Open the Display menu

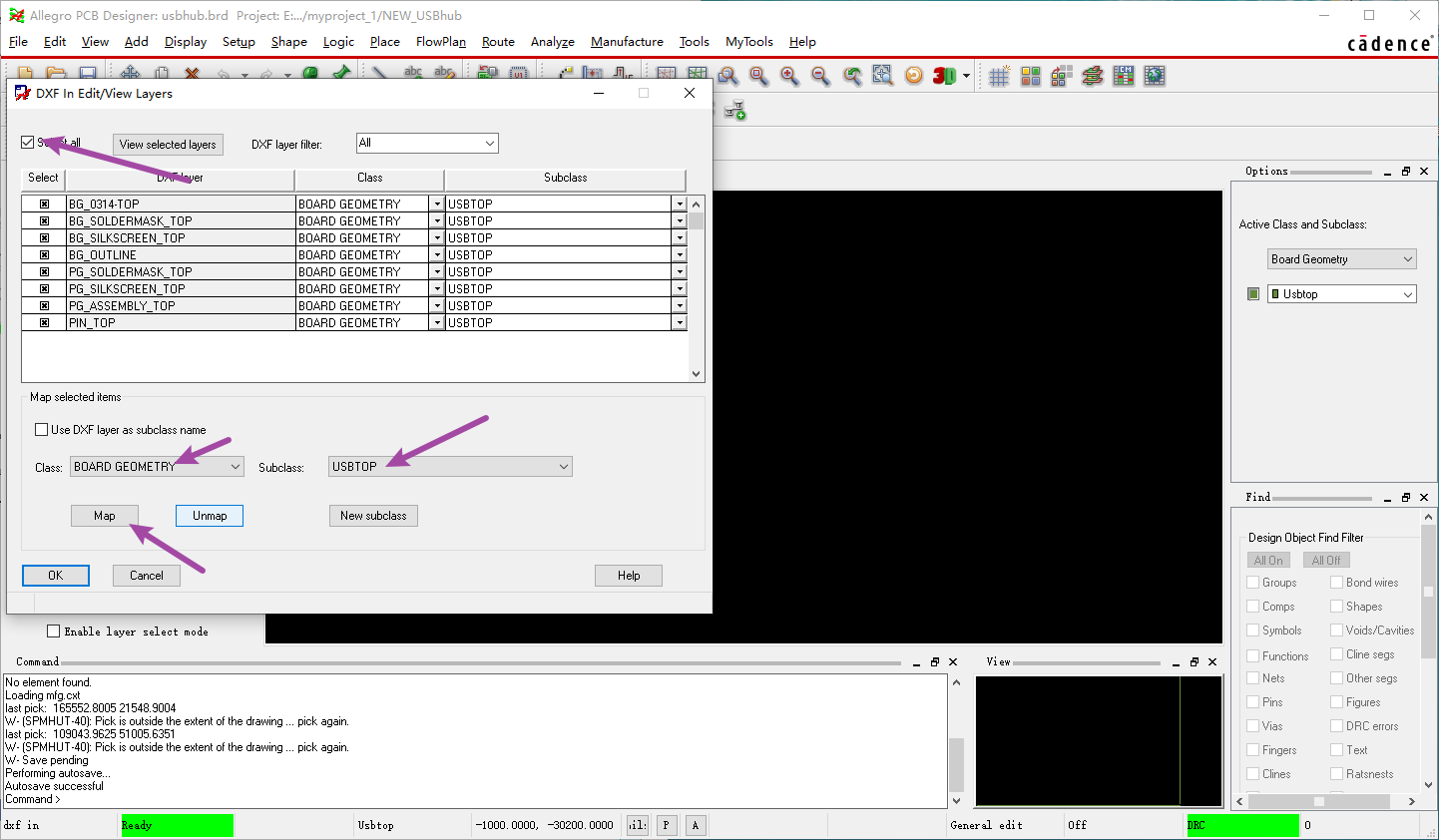[x=186, y=42]
